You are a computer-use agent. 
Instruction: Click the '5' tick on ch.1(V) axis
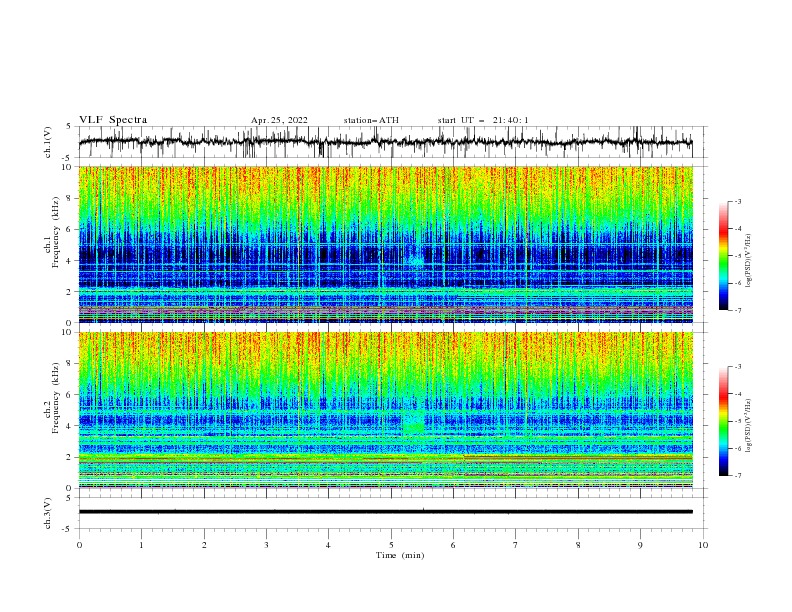coord(69,126)
